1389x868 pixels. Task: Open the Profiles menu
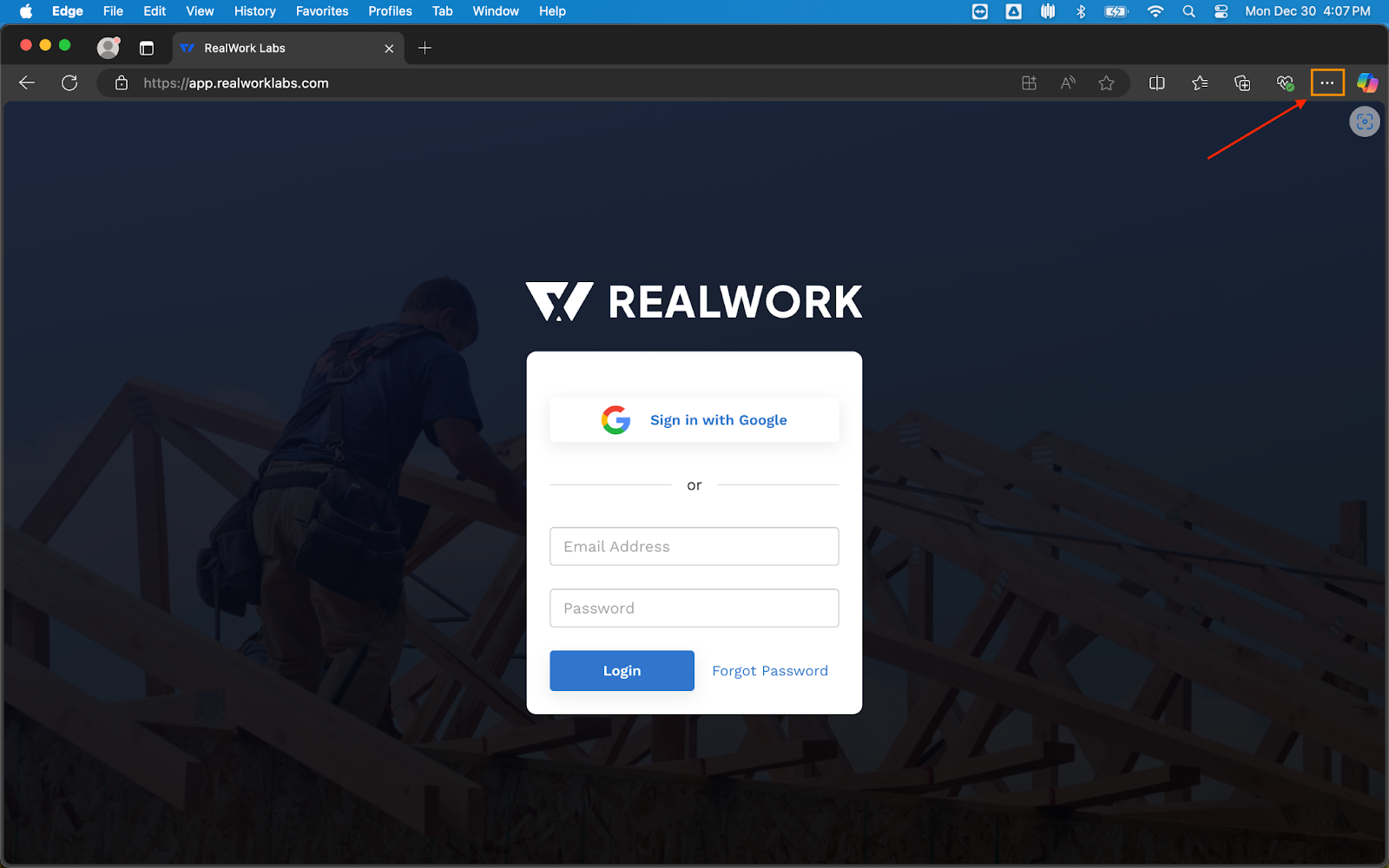[x=390, y=11]
